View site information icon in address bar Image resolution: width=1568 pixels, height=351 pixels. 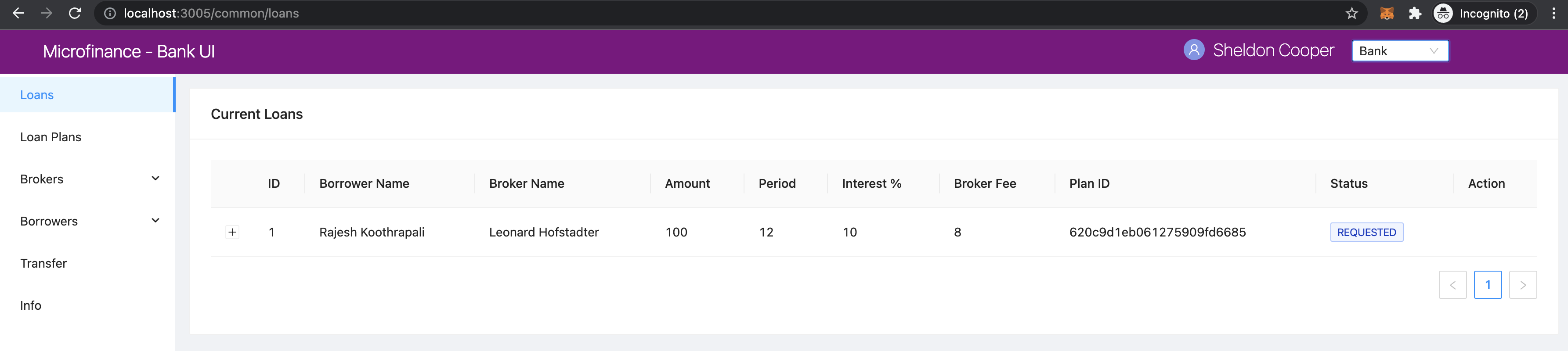tap(109, 14)
